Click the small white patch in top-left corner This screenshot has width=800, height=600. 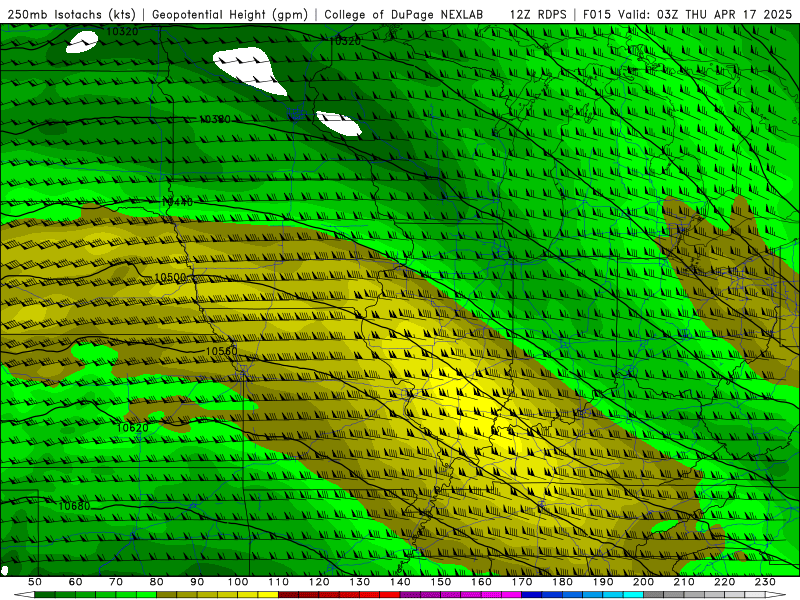point(82,42)
